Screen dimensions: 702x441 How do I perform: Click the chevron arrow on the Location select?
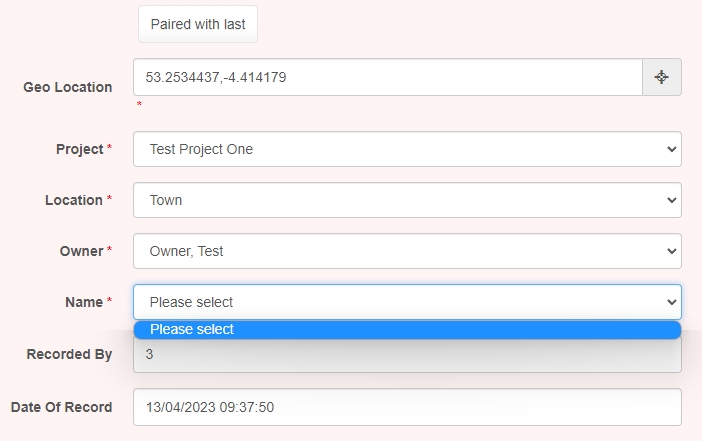point(671,200)
